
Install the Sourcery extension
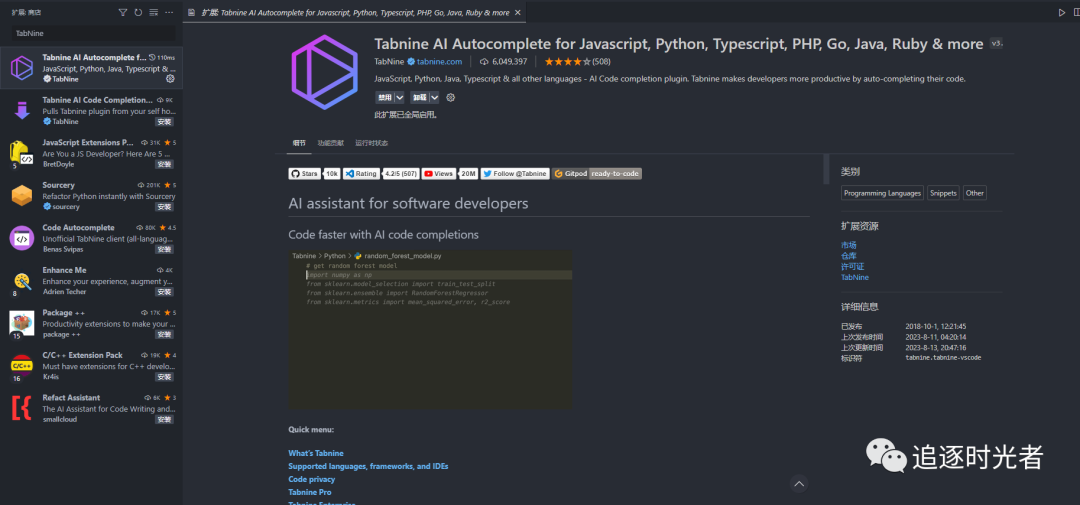point(164,207)
